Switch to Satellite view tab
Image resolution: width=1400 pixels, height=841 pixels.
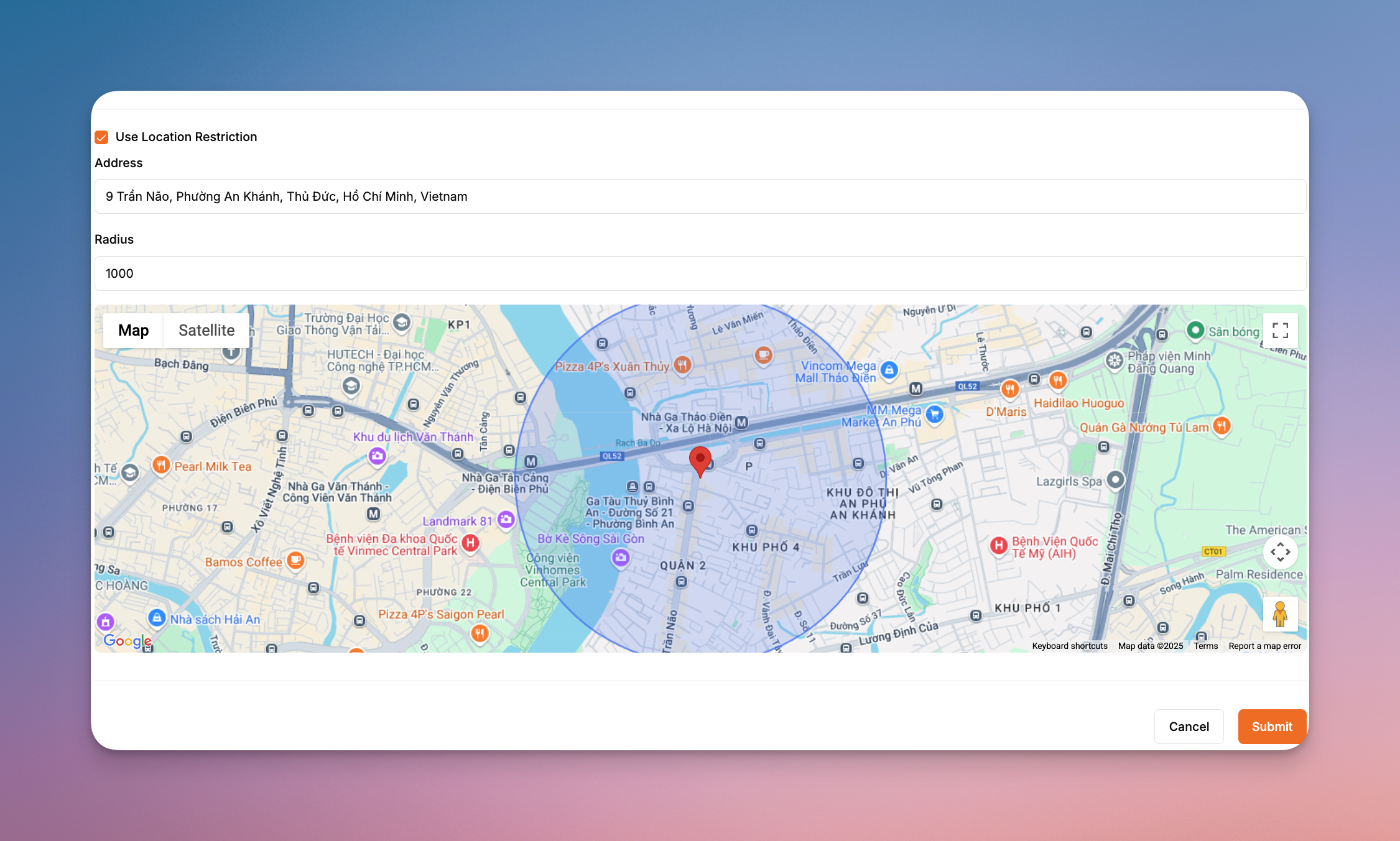tap(206, 330)
